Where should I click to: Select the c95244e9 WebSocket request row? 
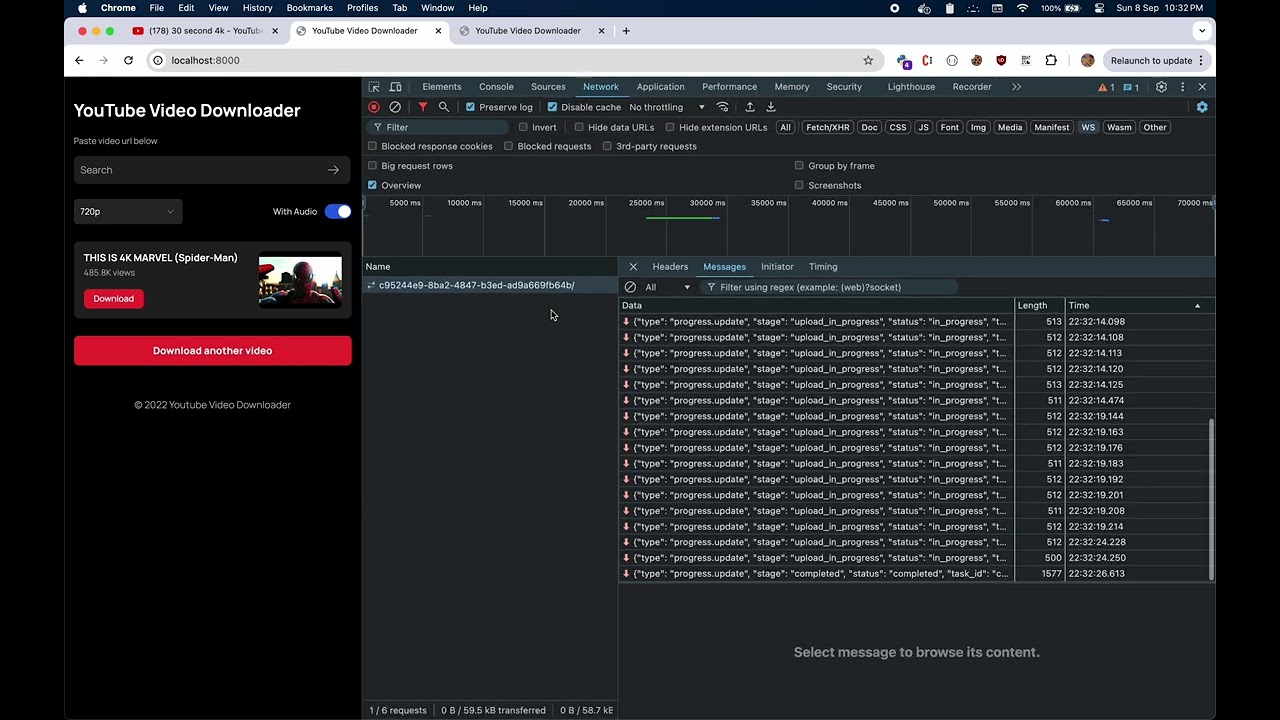pos(490,285)
